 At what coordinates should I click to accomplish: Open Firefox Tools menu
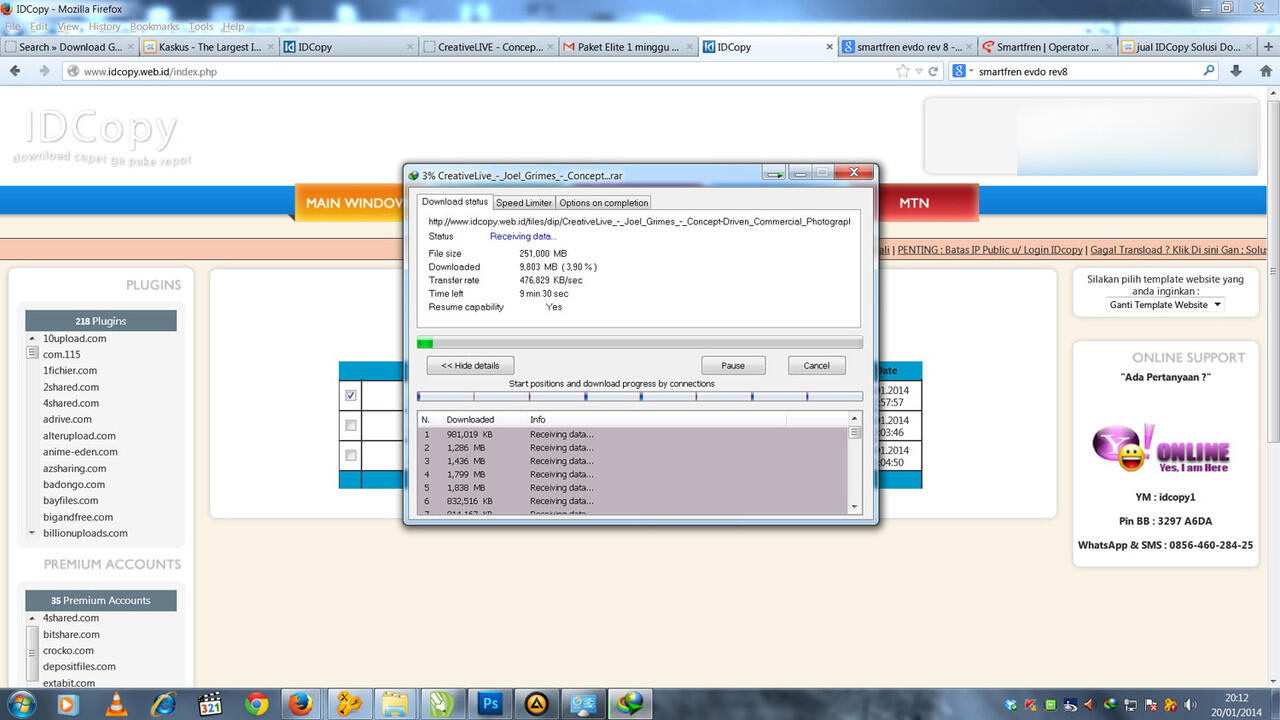(201, 27)
